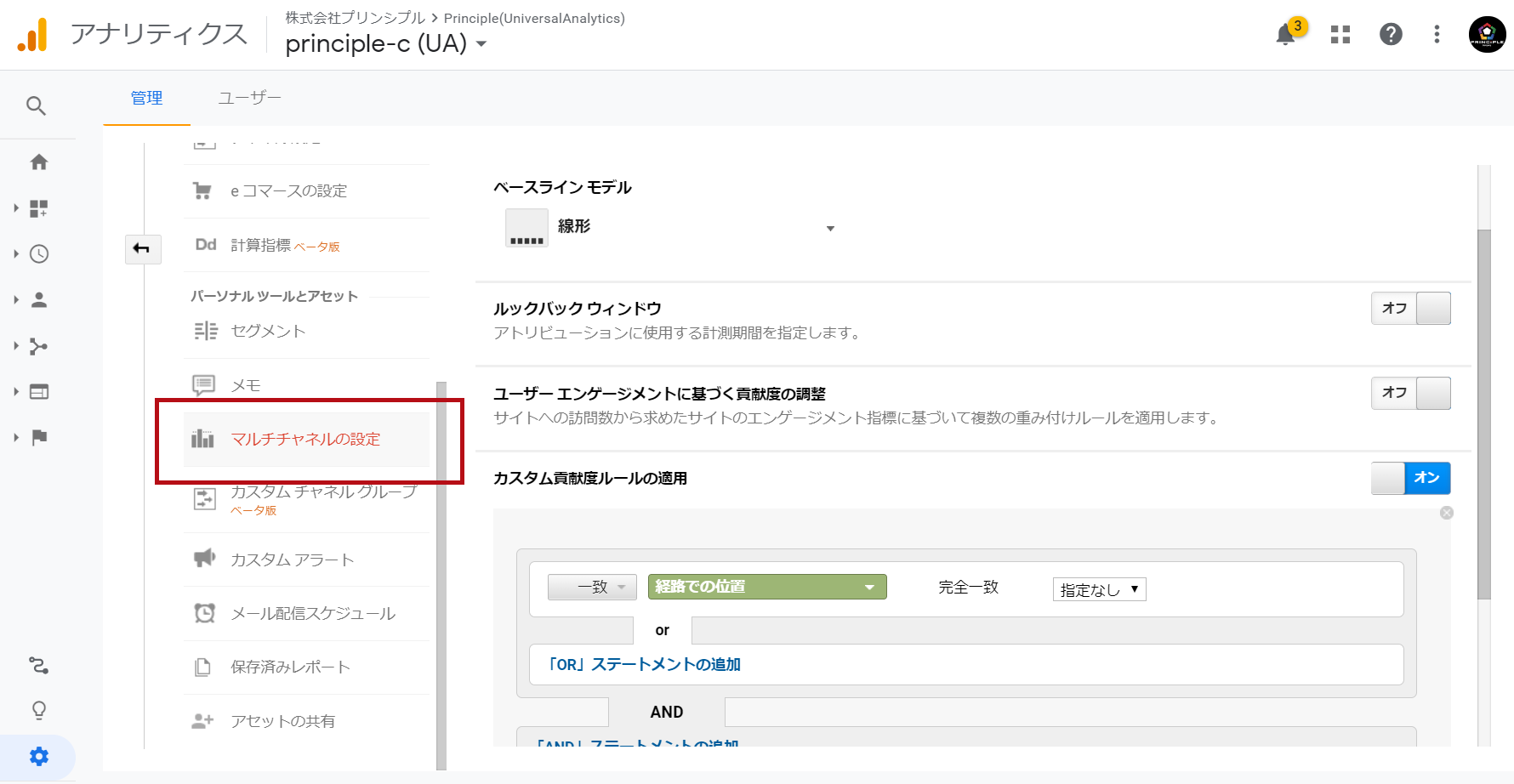Open the 経路での位置 green dropdown

coord(766,587)
